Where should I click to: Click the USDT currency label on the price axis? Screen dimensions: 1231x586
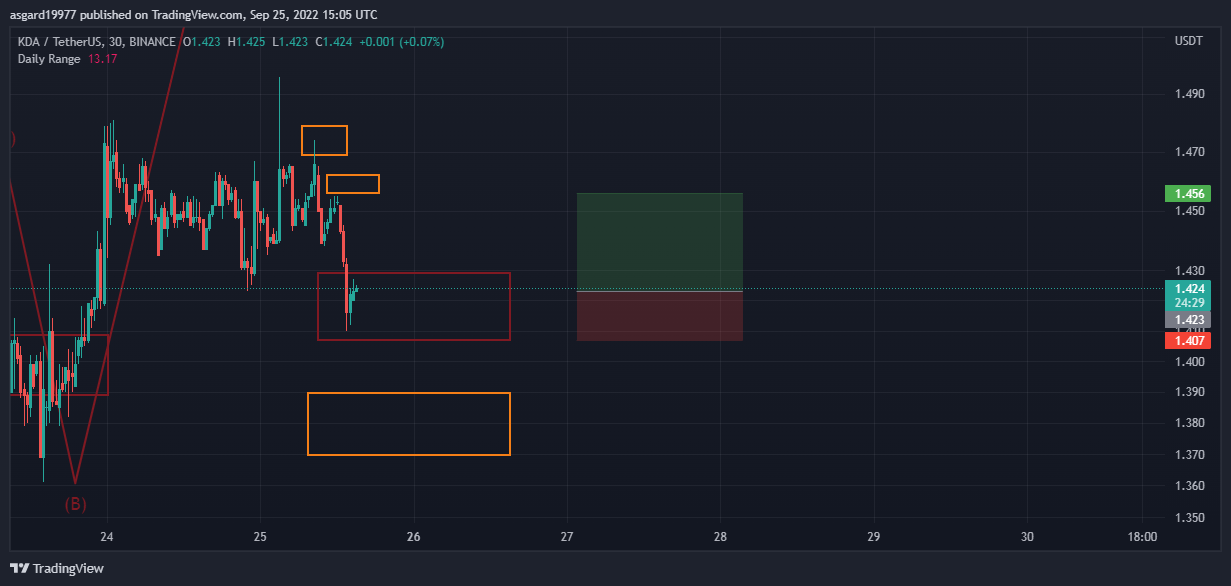(1189, 41)
